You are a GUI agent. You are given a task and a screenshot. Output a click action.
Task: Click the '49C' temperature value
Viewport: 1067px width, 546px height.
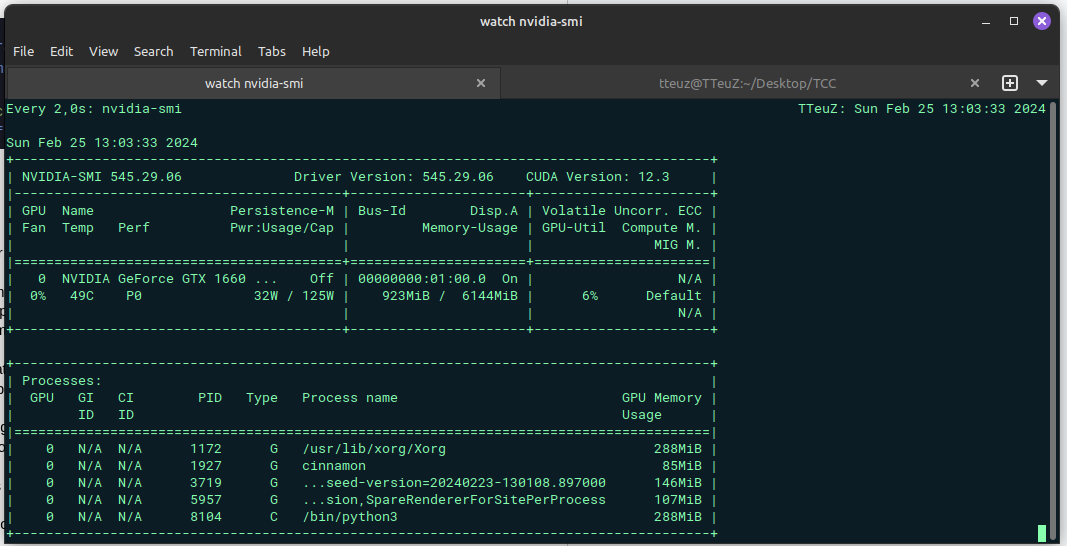pos(82,295)
